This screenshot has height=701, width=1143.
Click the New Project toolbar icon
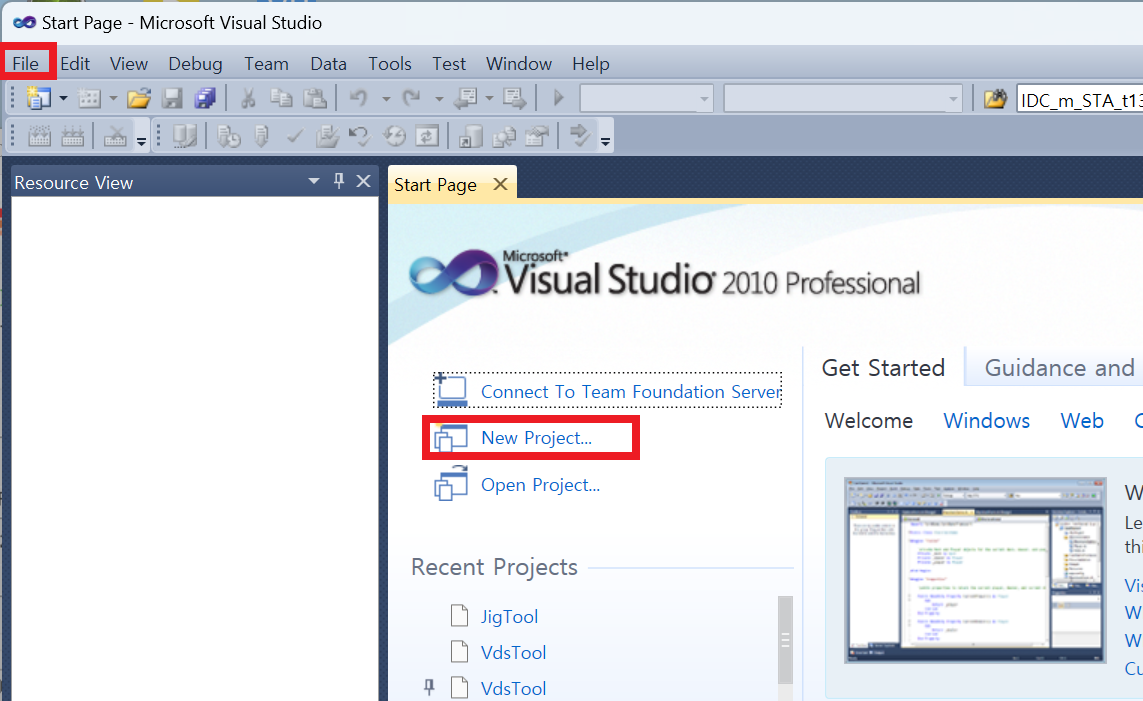pos(39,98)
